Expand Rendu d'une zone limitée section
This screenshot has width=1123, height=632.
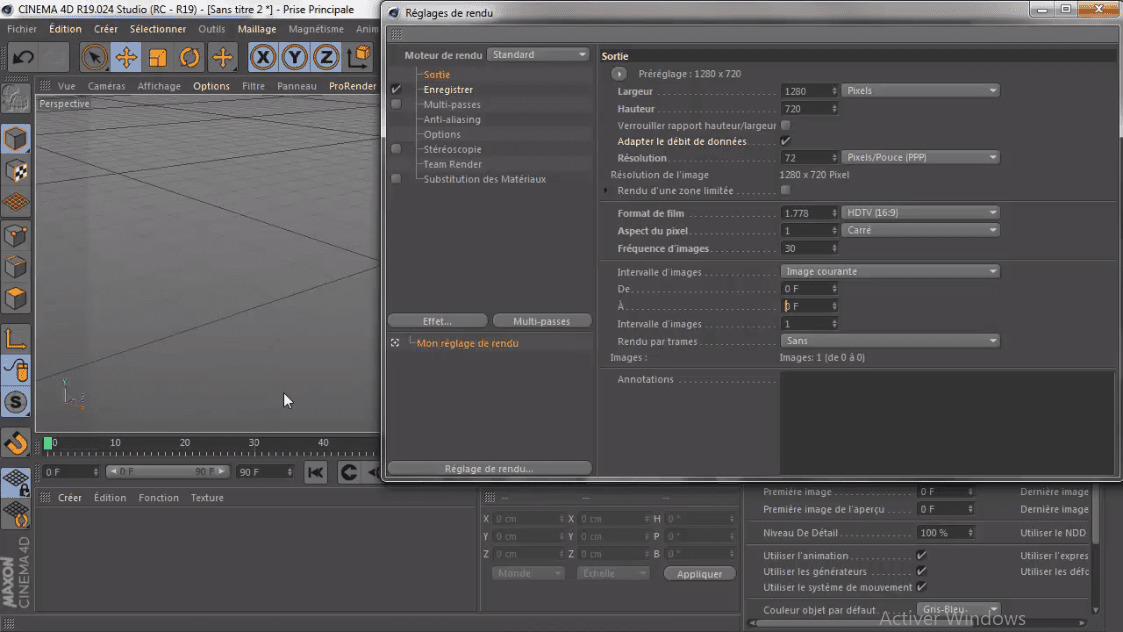(x=606, y=191)
